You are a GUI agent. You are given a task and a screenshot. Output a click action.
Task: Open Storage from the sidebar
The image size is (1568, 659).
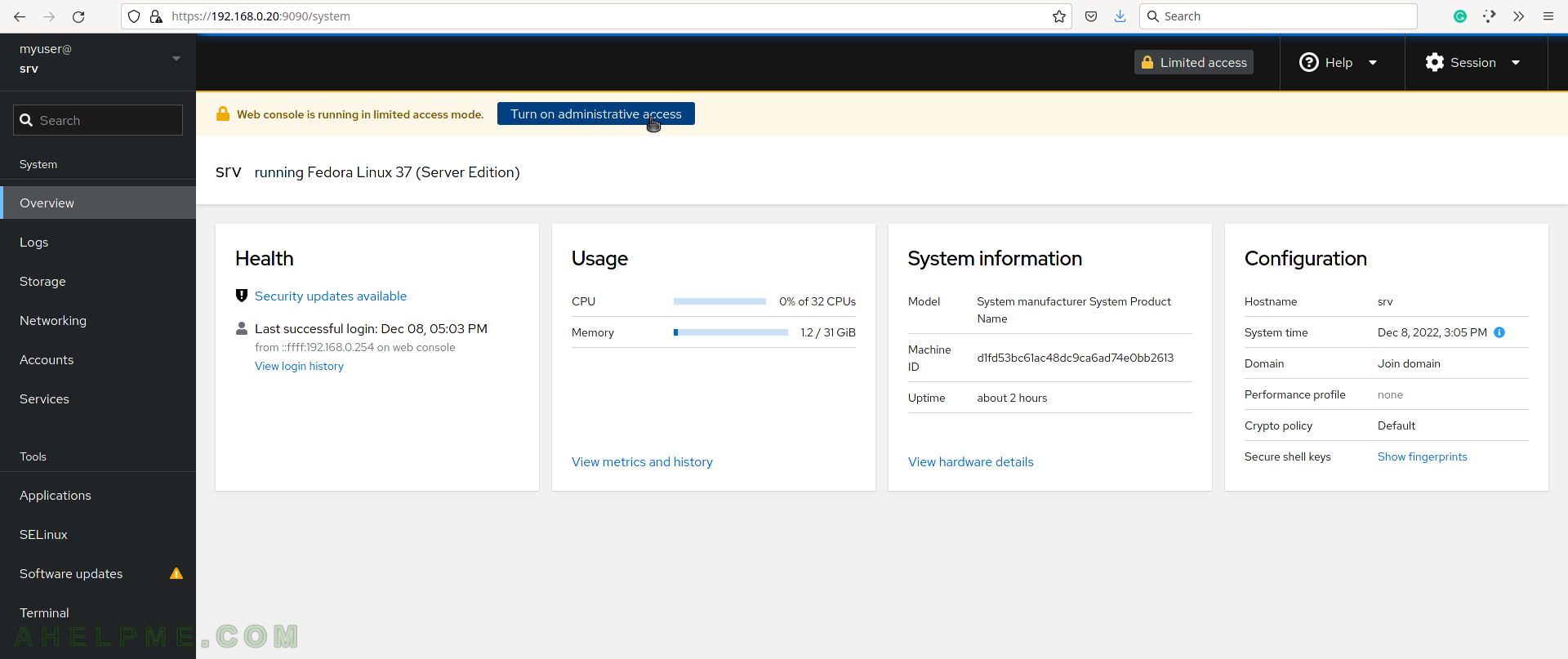[98, 281]
